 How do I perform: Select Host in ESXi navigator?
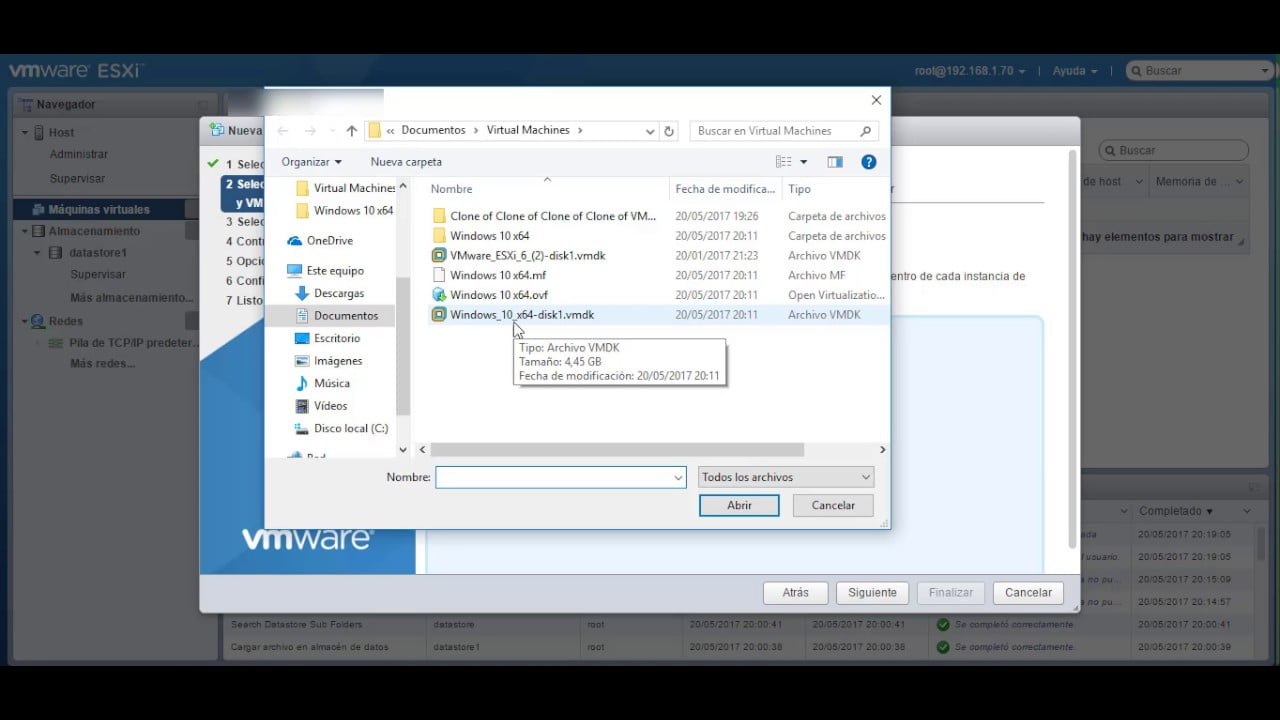pos(61,132)
